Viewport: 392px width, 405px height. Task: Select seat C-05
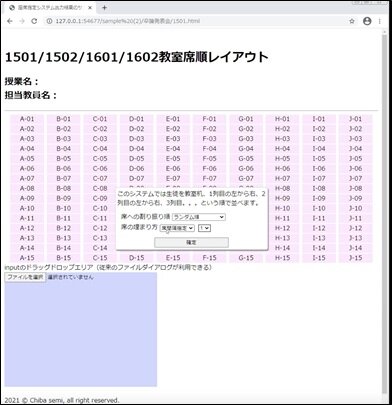point(100,159)
